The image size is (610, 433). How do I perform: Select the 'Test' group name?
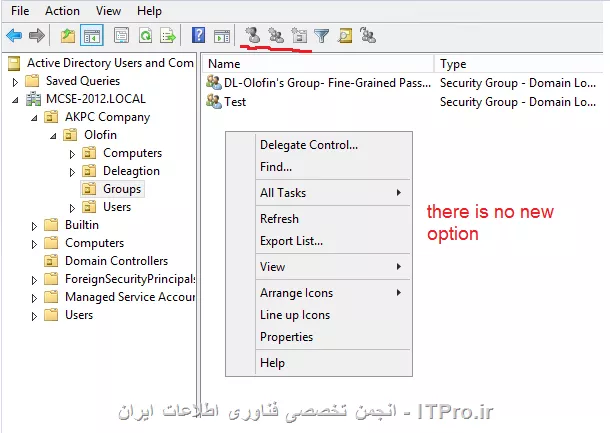tap(235, 102)
